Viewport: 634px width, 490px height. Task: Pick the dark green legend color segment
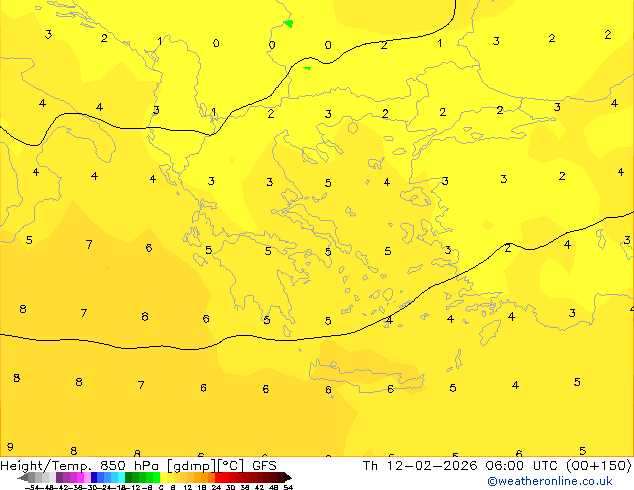point(129,477)
